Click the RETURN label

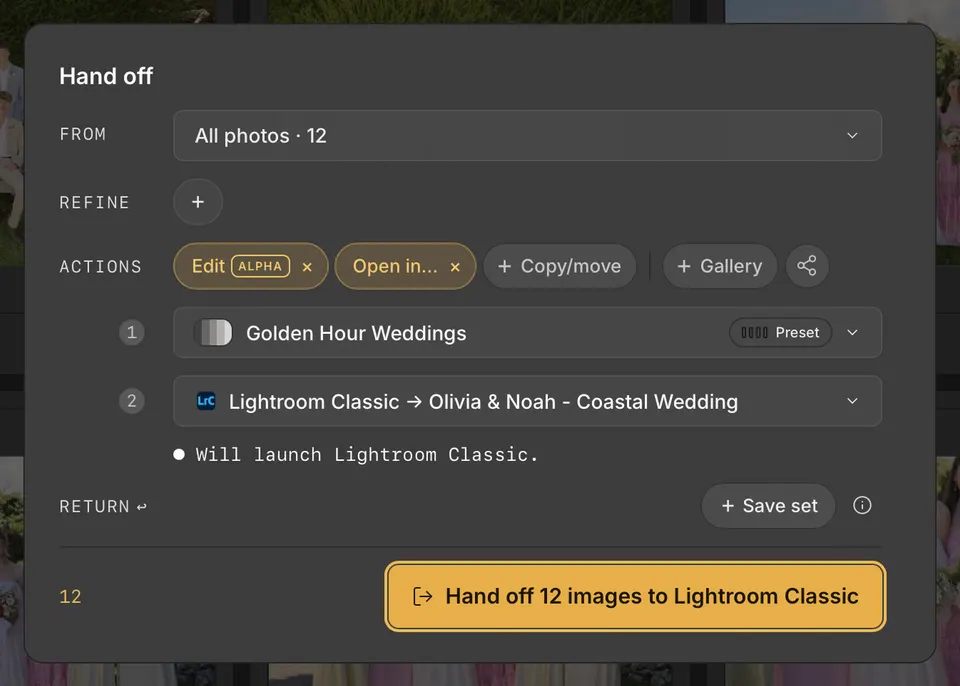(x=94, y=507)
